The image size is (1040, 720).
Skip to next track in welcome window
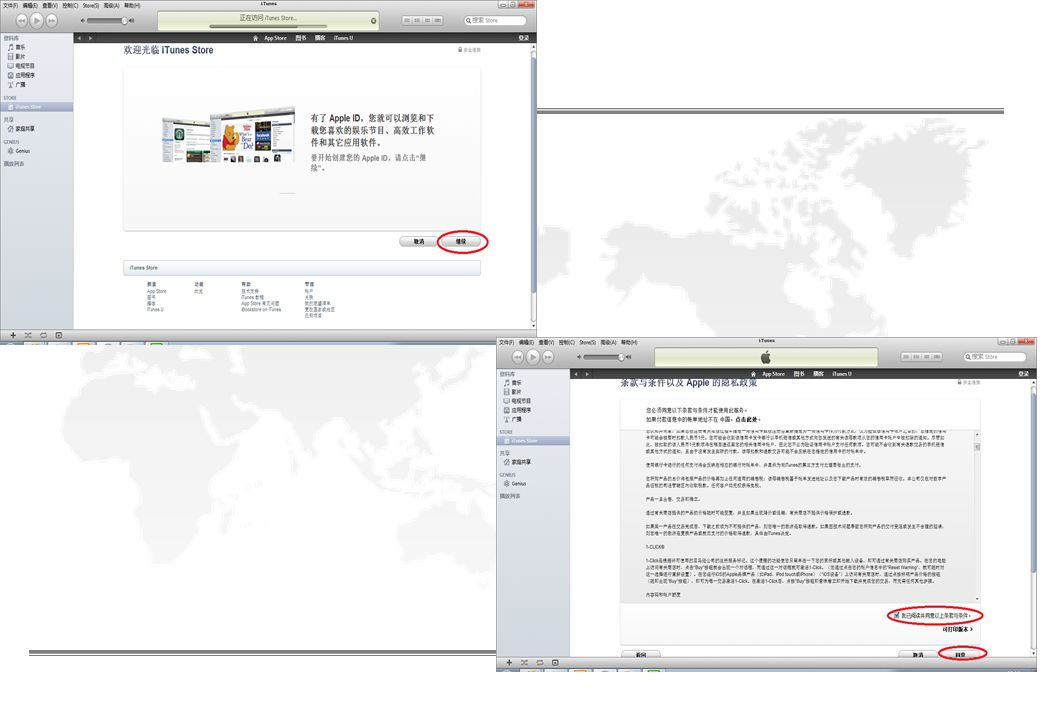51,21
